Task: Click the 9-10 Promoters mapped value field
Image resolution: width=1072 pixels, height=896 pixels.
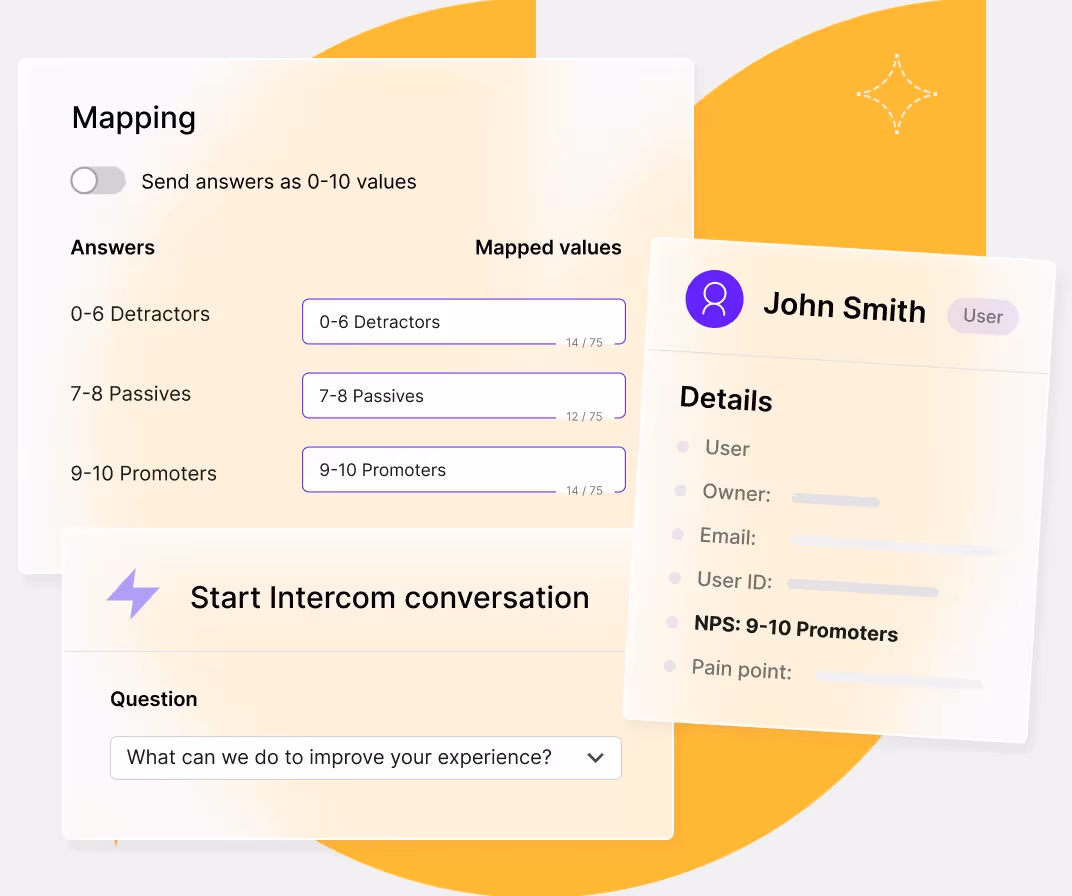Action: (464, 470)
